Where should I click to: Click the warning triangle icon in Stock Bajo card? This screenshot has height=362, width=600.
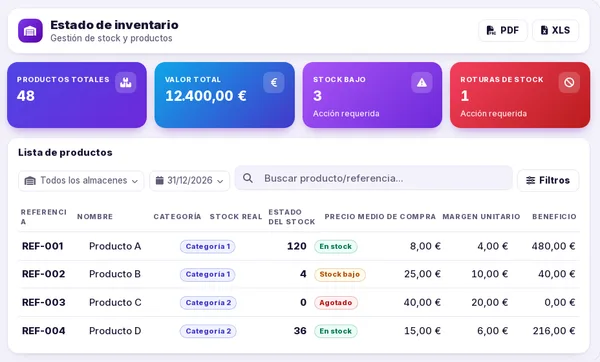coord(422,82)
